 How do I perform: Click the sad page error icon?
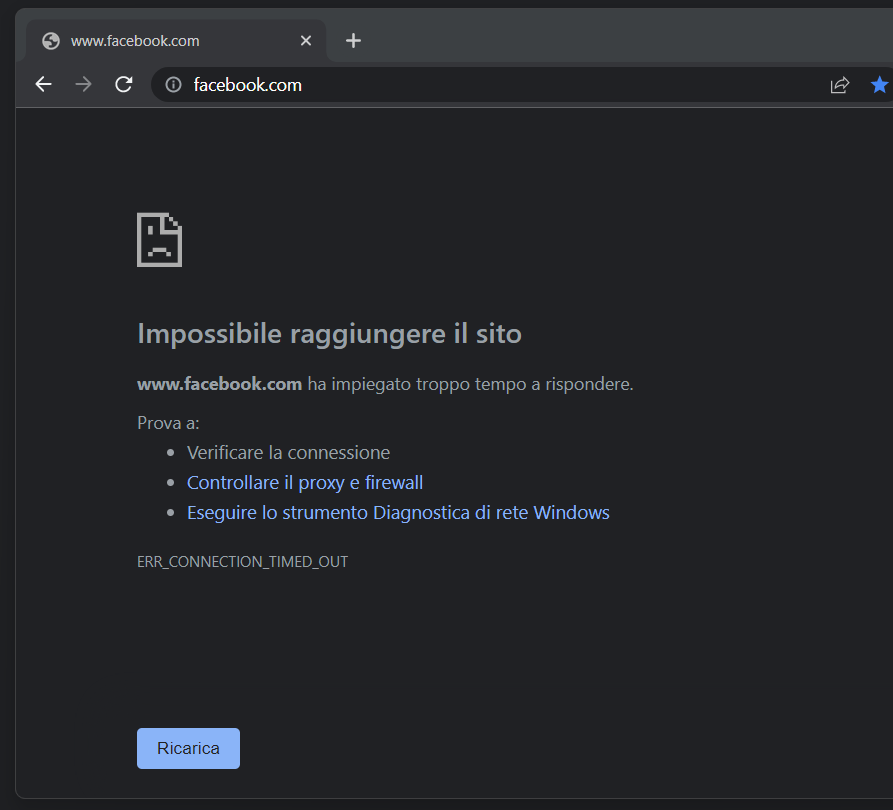tap(159, 240)
